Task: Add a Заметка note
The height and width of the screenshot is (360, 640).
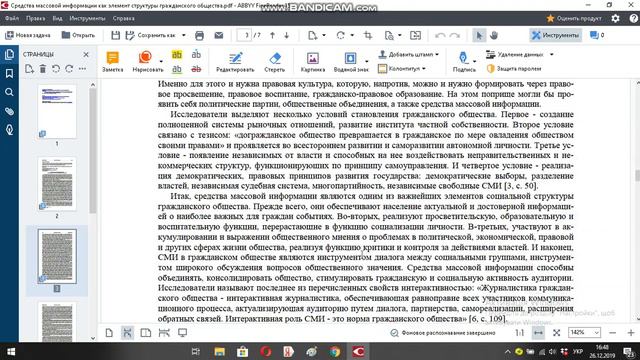Action: (x=113, y=62)
